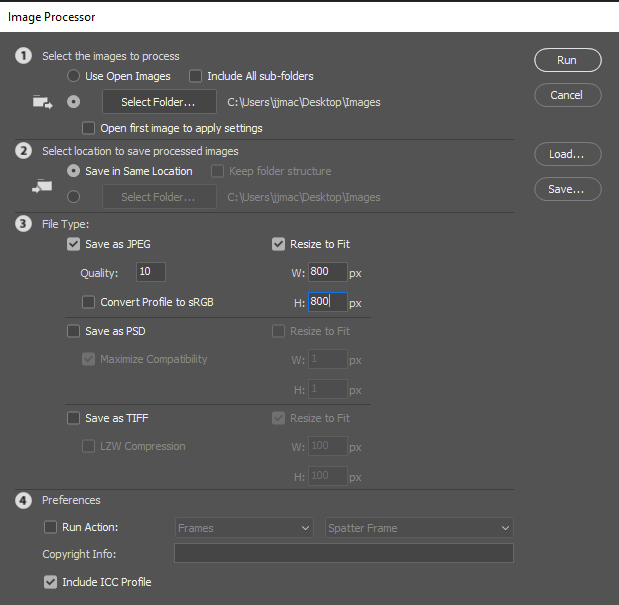Click the destination folder icon in section 2
Screen dimensions: 619x605
tap(42, 185)
